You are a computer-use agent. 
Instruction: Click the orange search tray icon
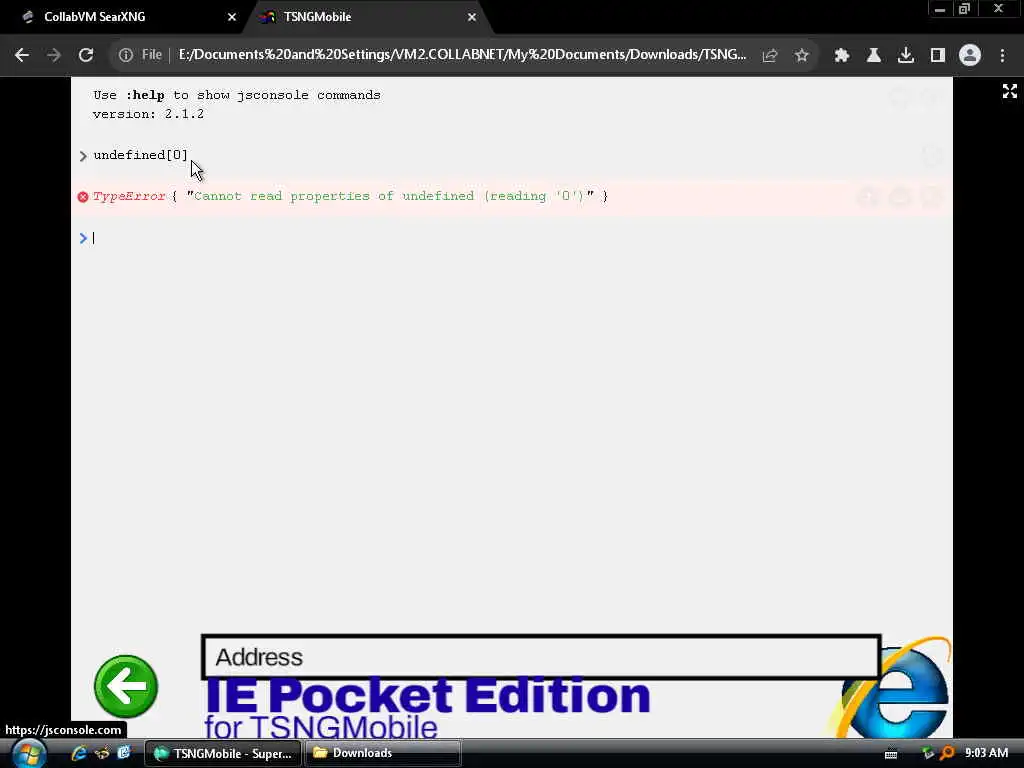[x=947, y=753]
